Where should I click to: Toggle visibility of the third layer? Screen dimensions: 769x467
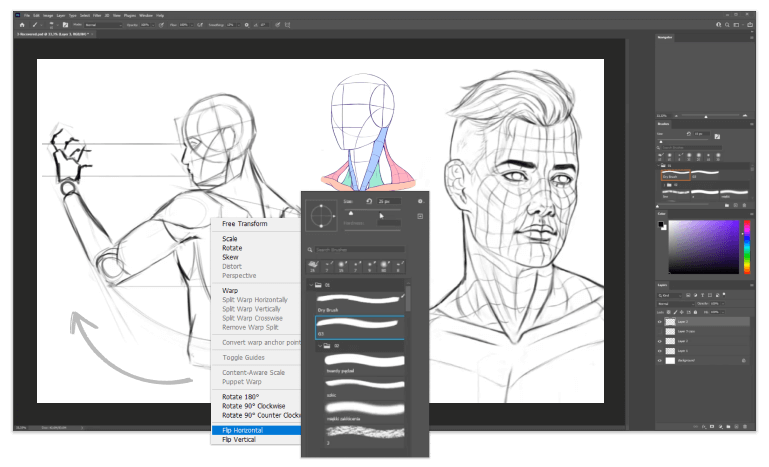(x=659, y=341)
